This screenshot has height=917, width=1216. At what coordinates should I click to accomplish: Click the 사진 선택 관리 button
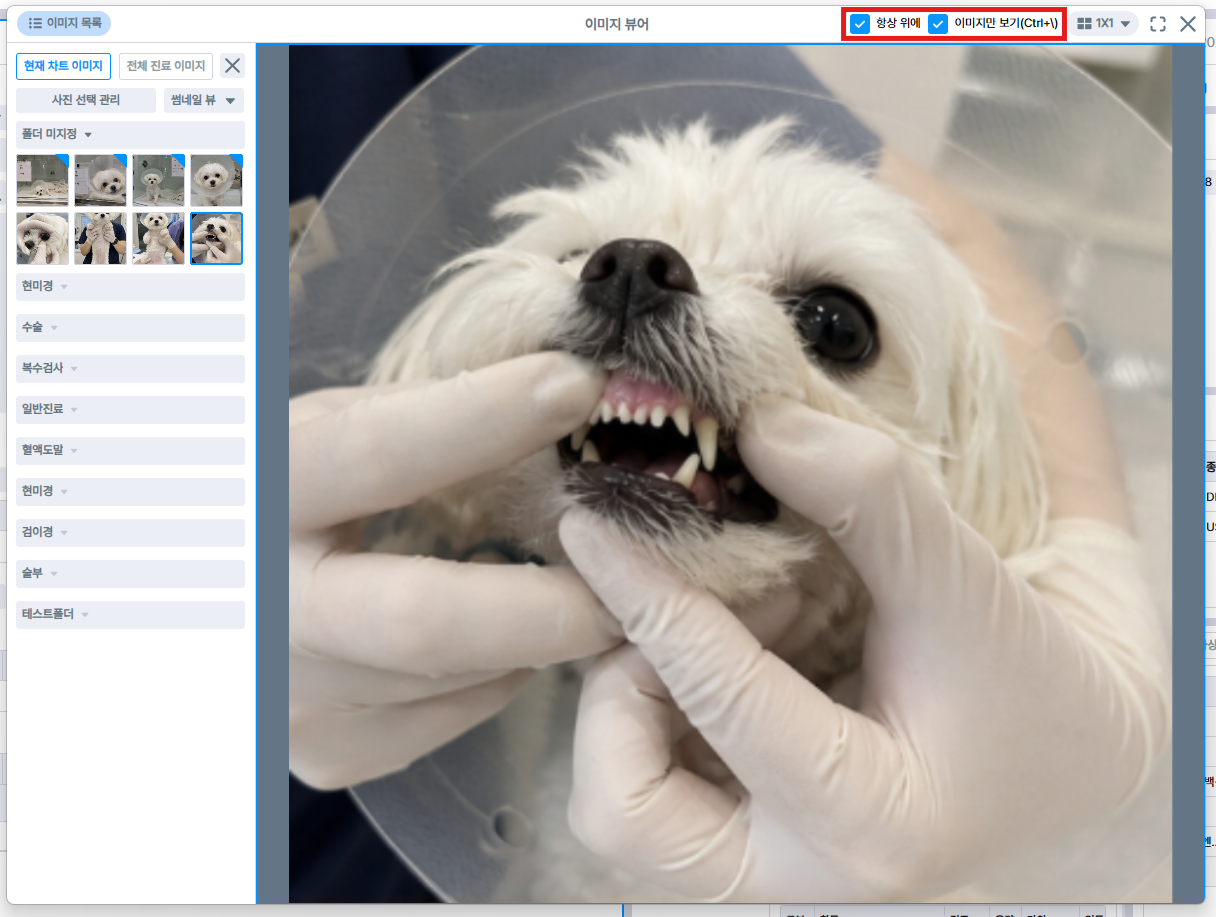point(86,100)
